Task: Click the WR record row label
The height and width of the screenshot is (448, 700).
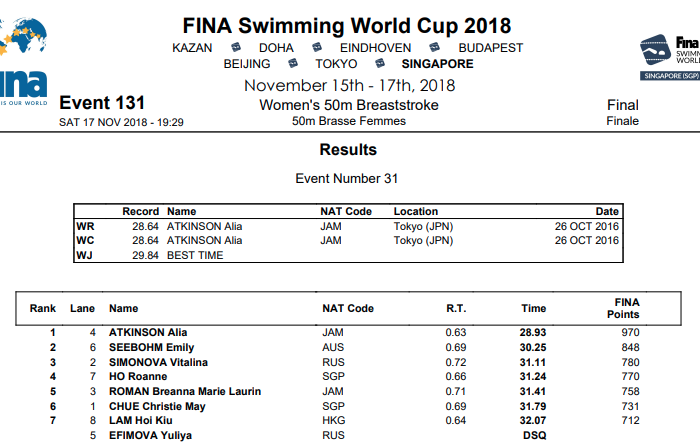Action: pyautogui.click(x=86, y=226)
